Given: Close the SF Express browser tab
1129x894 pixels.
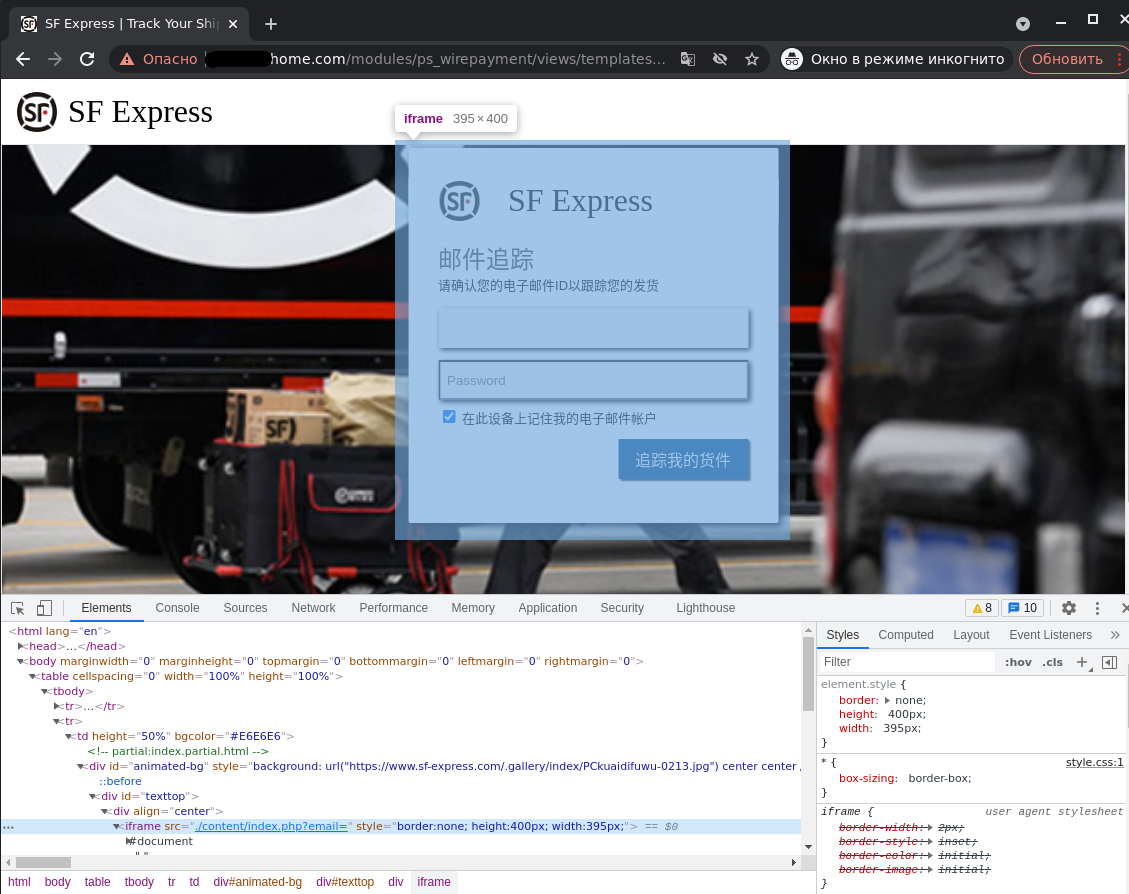Looking at the screenshot, I should pyautogui.click(x=233, y=24).
